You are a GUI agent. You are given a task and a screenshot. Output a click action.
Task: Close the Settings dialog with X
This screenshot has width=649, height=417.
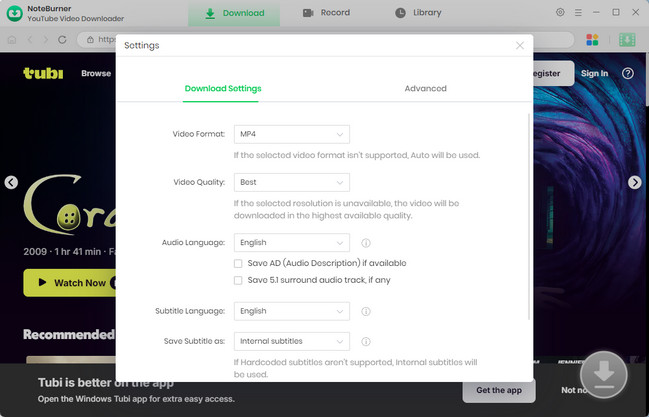click(x=519, y=45)
